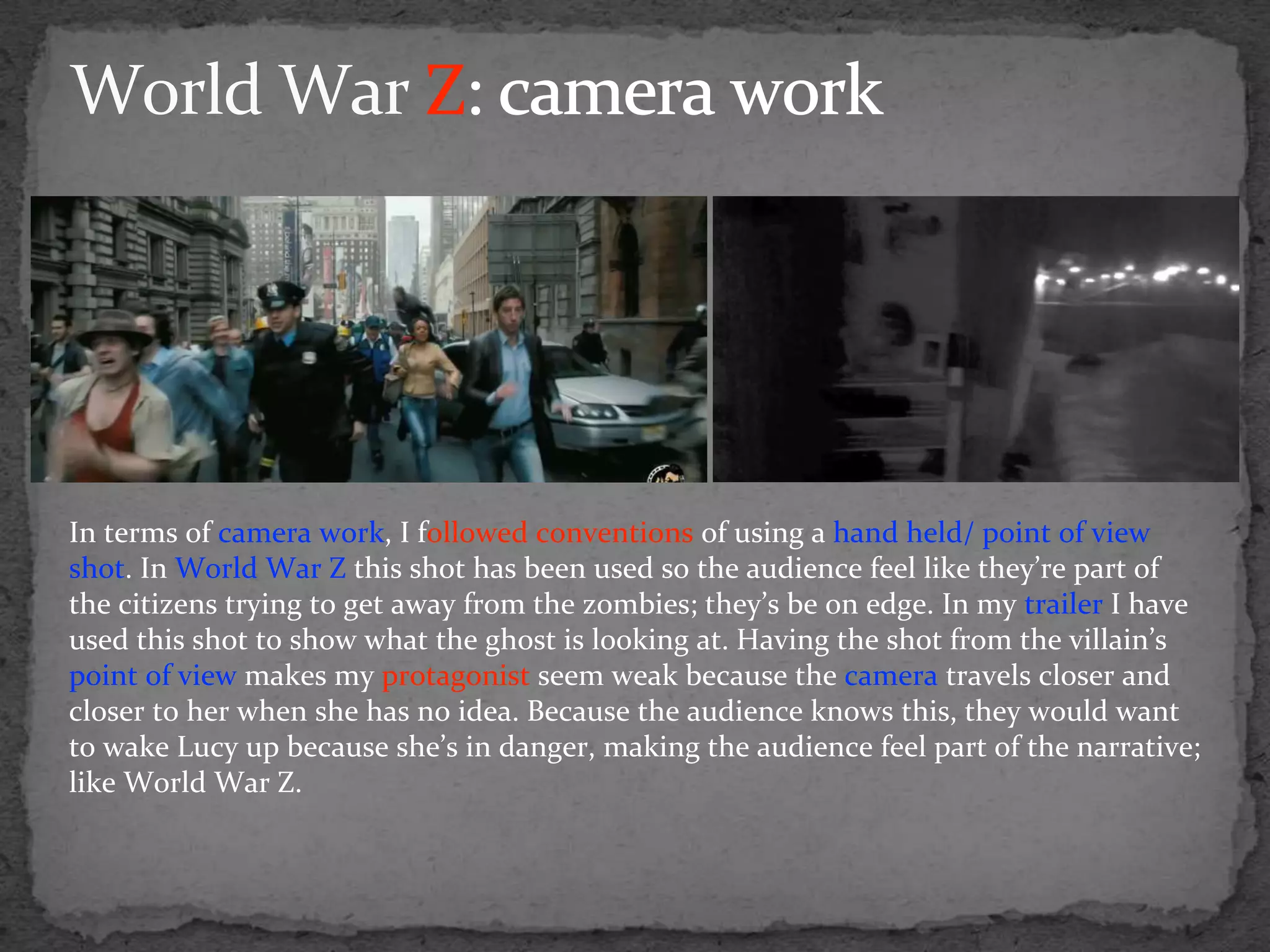
Task: Click the blue 'camera work' text in paragraph
Action: [x=301, y=533]
